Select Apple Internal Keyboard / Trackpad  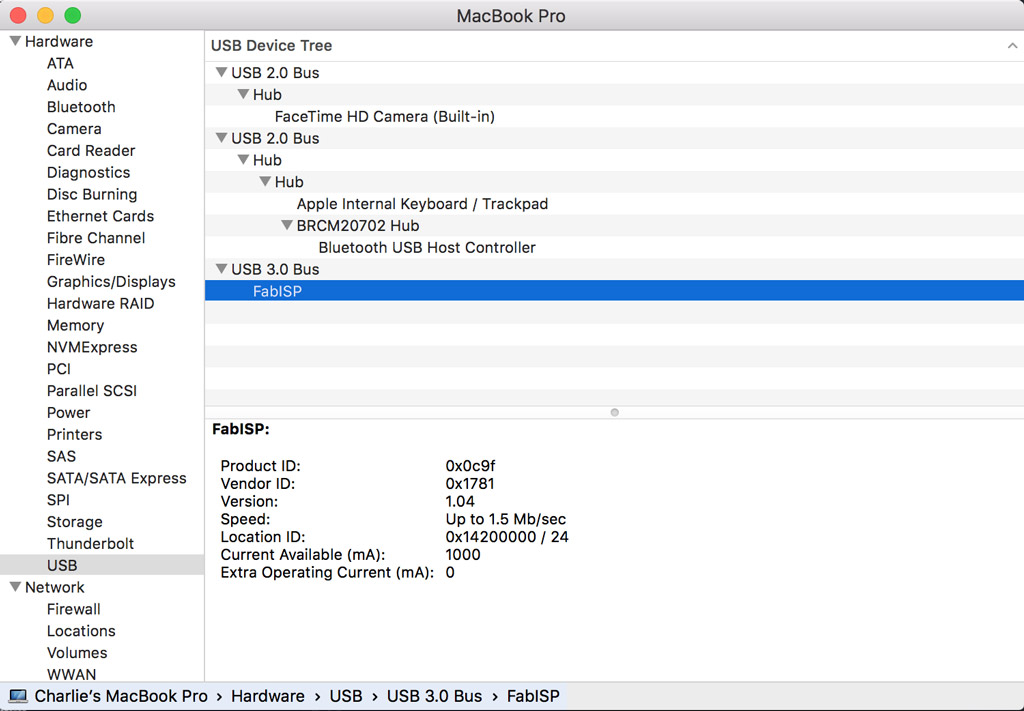coord(423,204)
